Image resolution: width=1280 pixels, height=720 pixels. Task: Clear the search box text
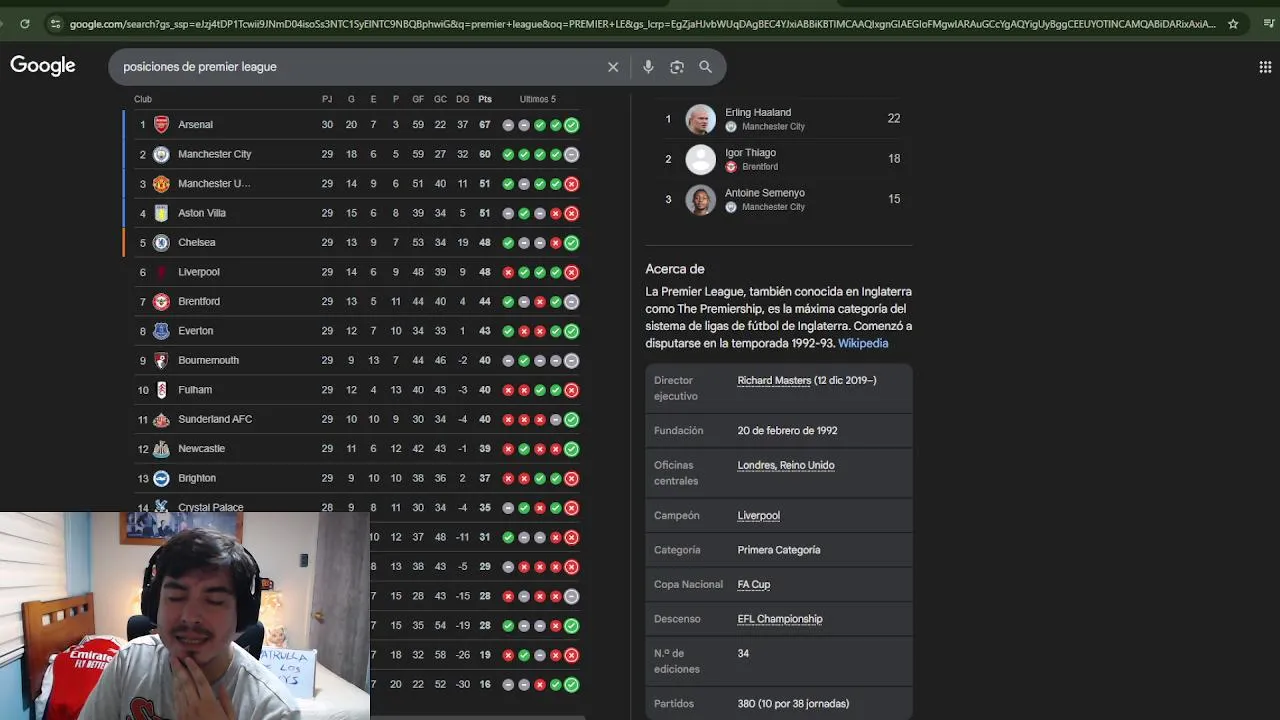(x=613, y=67)
